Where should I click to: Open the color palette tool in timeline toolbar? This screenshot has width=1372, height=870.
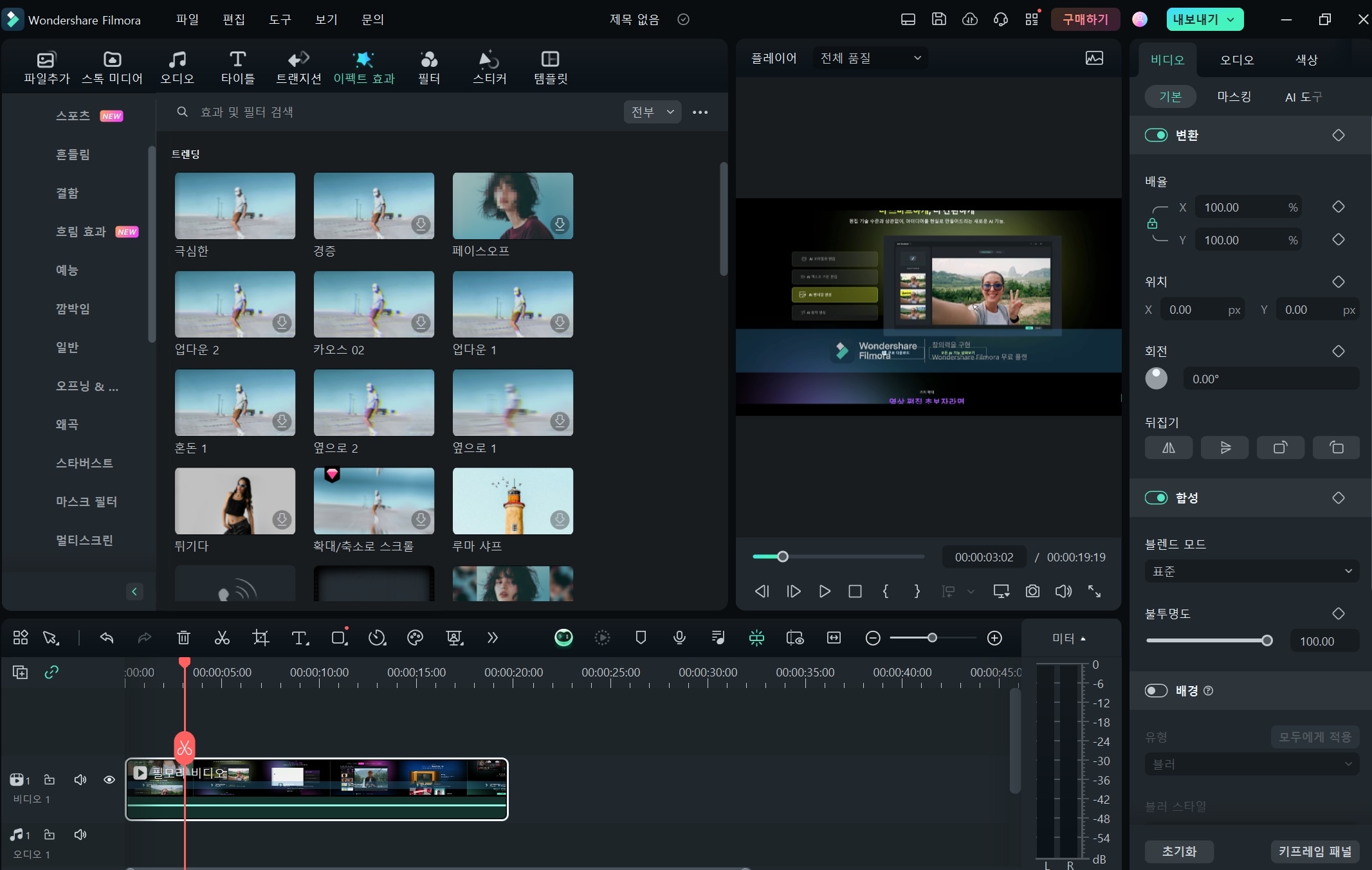[x=416, y=637]
